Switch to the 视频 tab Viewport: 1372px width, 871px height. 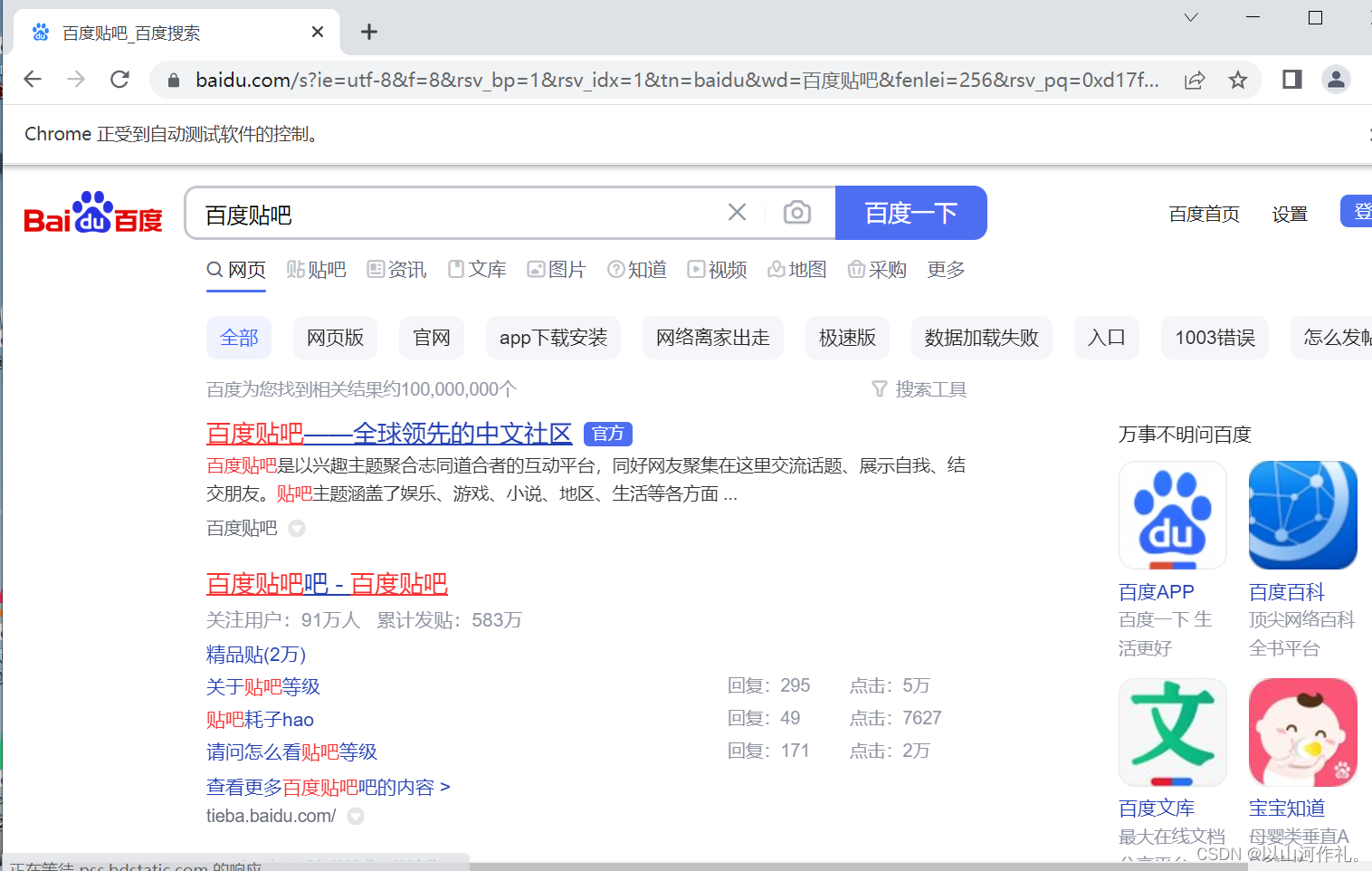pos(718,270)
